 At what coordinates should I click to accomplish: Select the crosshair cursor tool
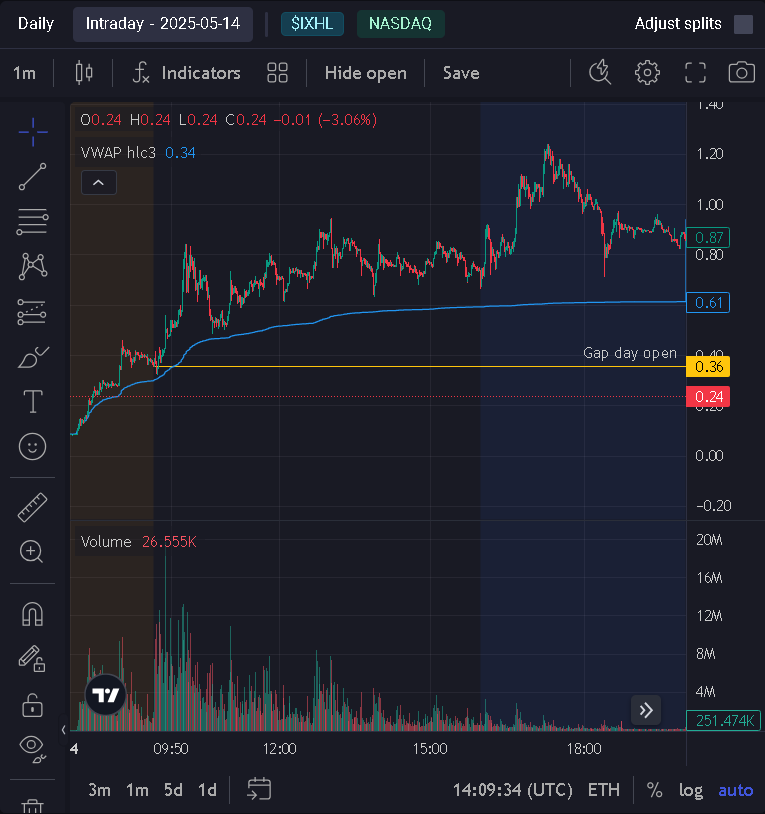(x=33, y=132)
